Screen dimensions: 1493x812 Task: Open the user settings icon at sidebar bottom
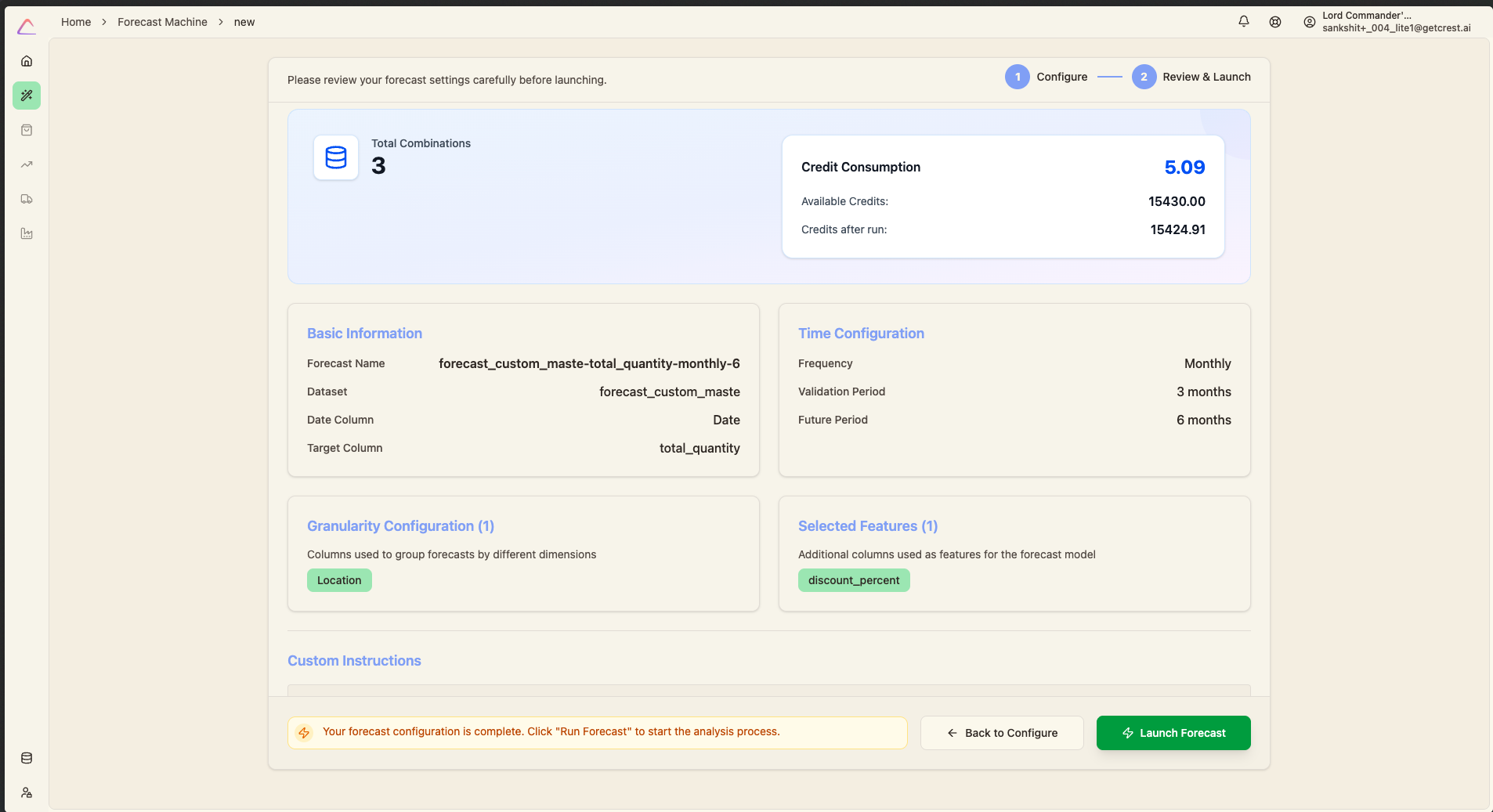[x=27, y=792]
